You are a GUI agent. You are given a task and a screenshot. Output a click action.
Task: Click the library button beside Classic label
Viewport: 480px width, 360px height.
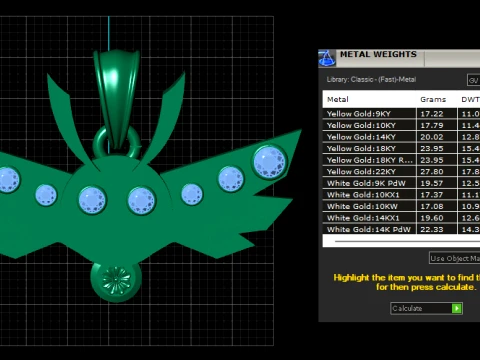(473, 80)
